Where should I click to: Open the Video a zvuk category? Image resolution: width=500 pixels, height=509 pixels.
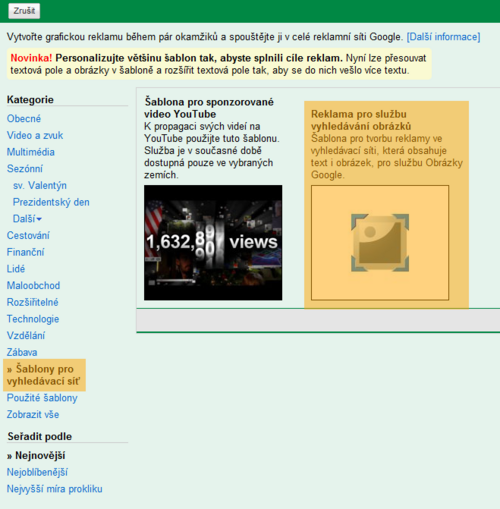tap(35, 135)
